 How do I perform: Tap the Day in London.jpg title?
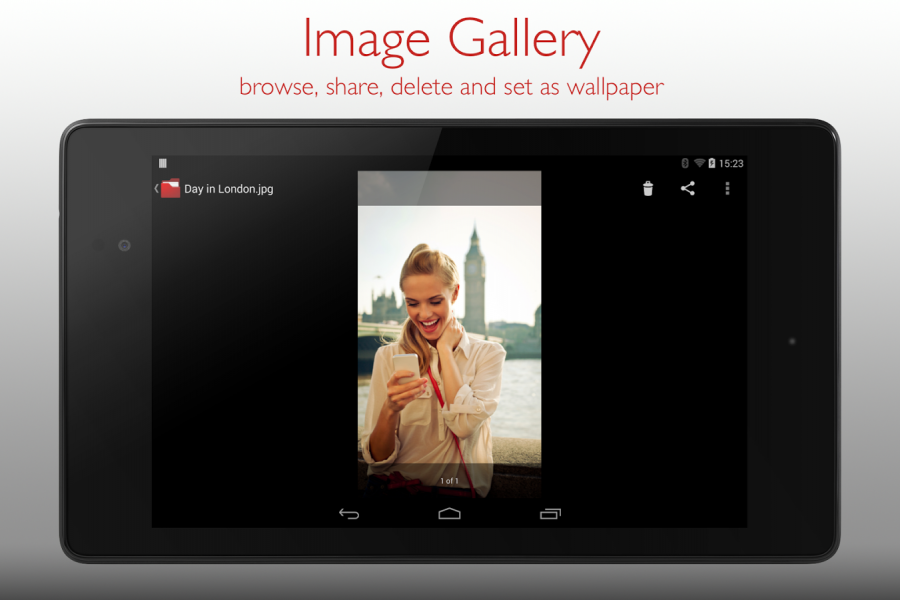click(228, 189)
